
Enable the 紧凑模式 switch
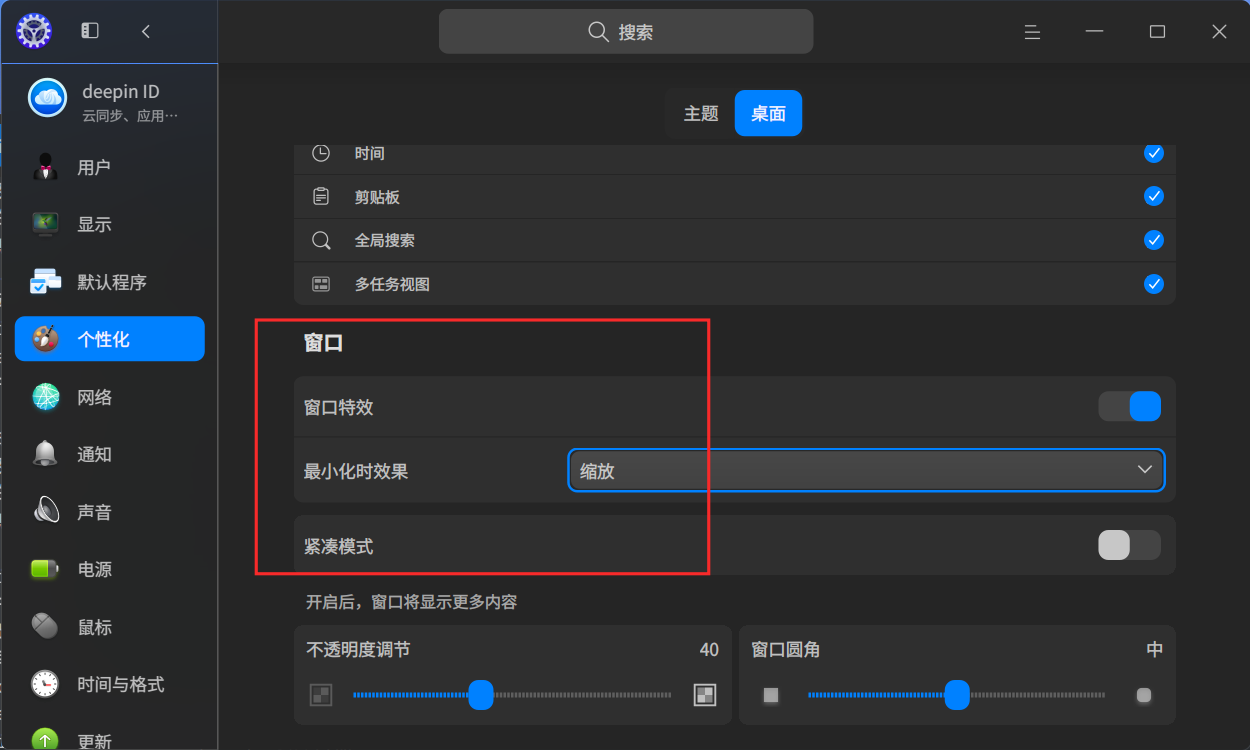(1130, 545)
